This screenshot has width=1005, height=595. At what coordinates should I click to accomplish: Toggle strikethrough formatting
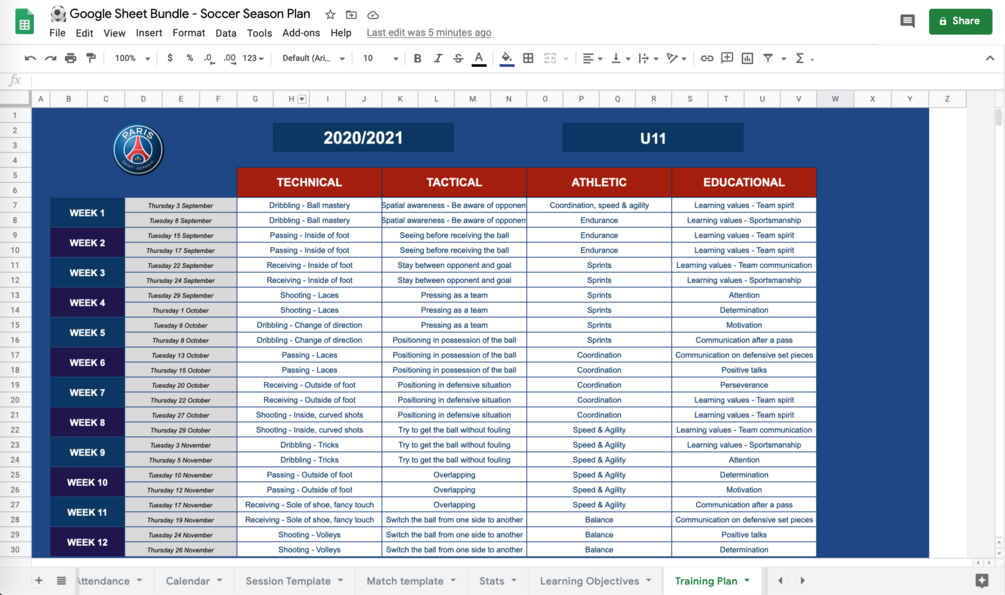[458, 58]
